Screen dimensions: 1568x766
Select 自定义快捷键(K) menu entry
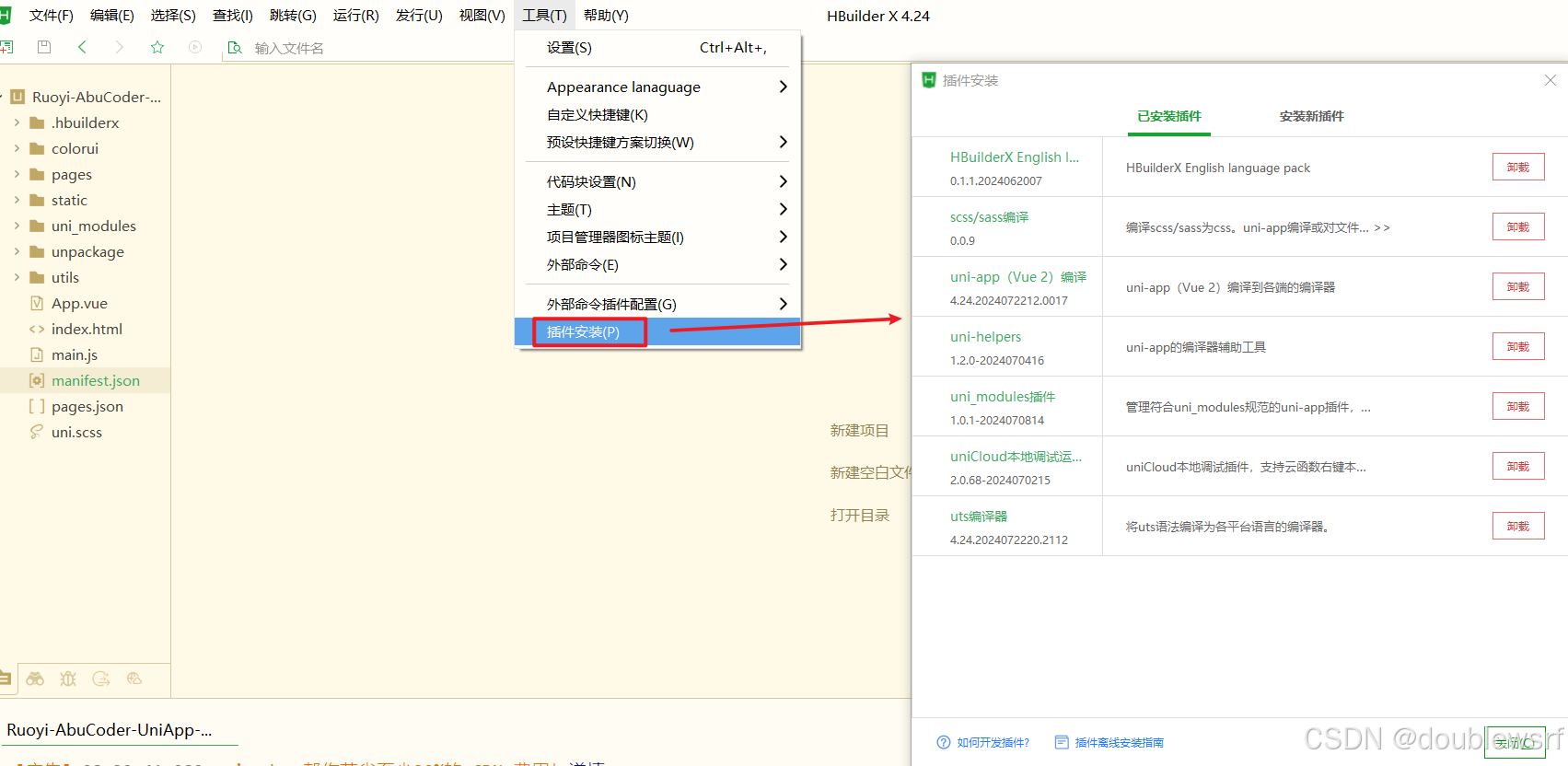pyautogui.click(x=657, y=115)
